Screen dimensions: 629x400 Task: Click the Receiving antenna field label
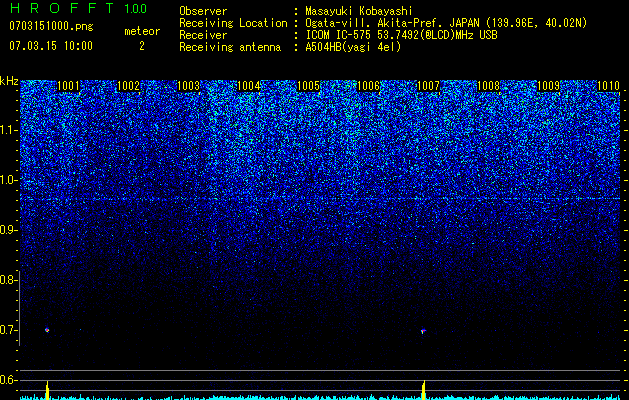coord(230,47)
